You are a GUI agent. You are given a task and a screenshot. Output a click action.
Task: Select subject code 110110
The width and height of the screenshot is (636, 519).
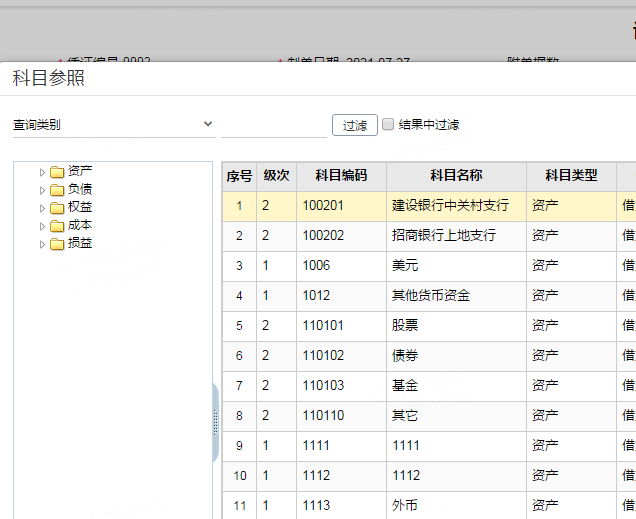(323, 416)
